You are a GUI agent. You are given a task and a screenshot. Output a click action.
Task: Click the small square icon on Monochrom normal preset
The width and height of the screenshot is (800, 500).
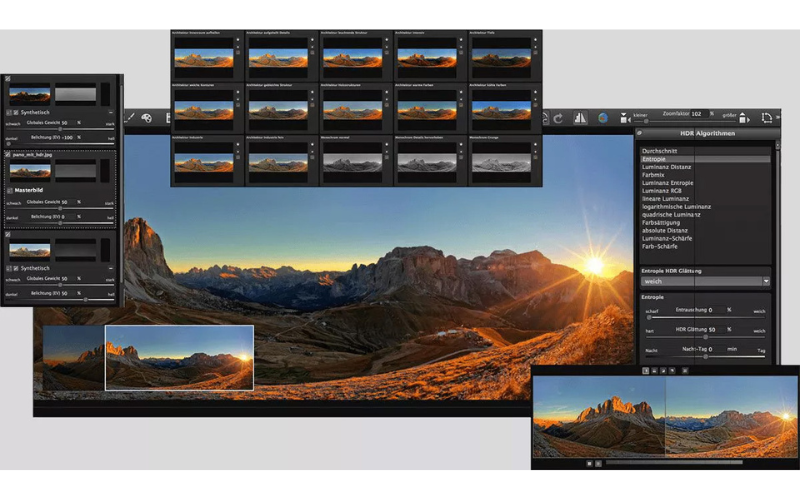pos(387,157)
